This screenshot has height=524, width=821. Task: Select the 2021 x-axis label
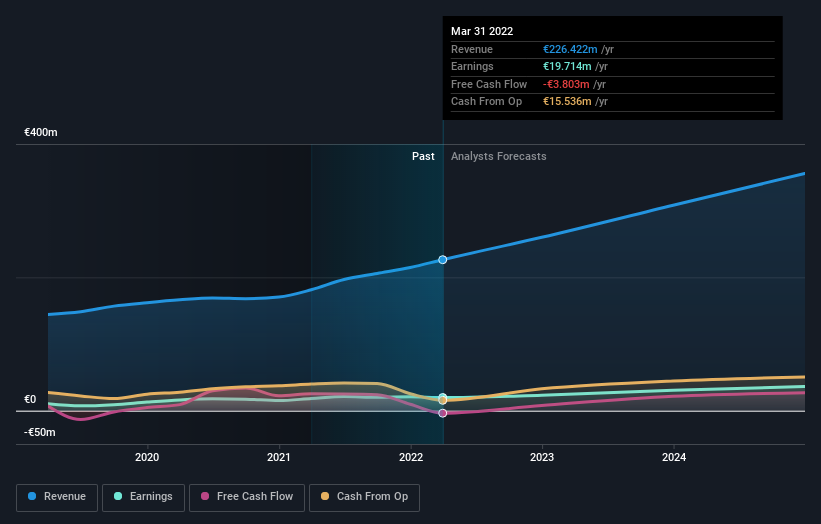pos(279,457)
